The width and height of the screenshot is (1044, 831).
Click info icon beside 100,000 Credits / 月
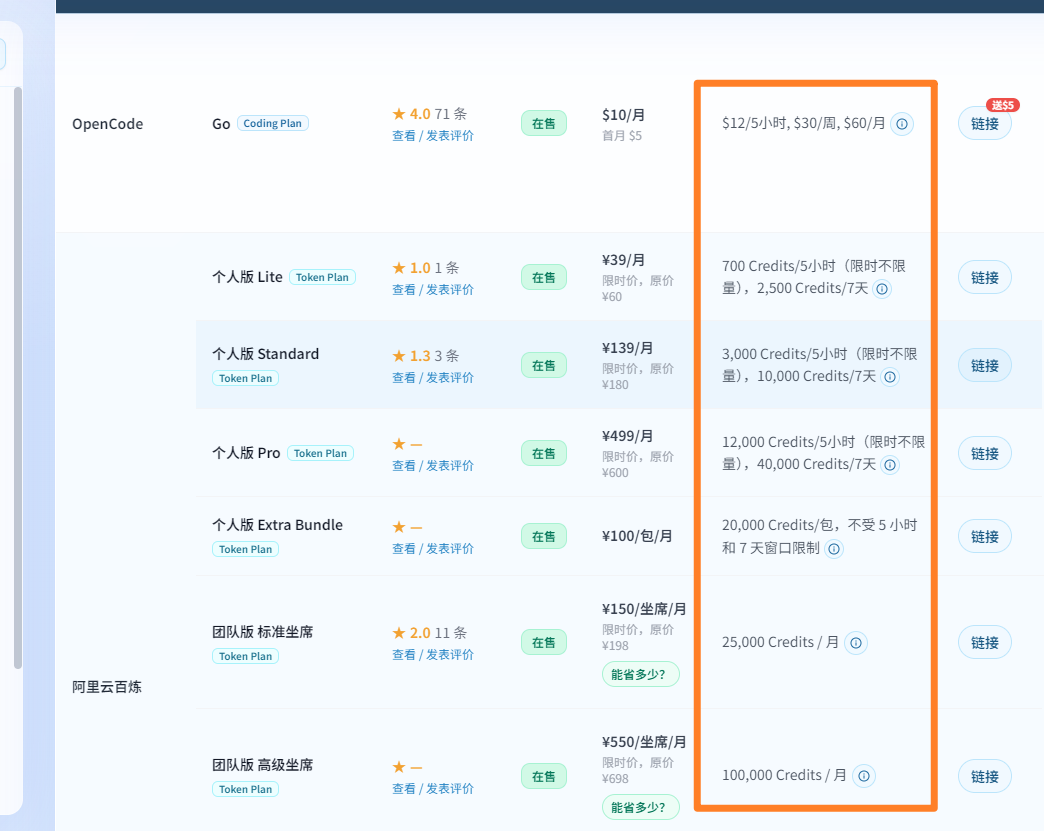(864, 776)
